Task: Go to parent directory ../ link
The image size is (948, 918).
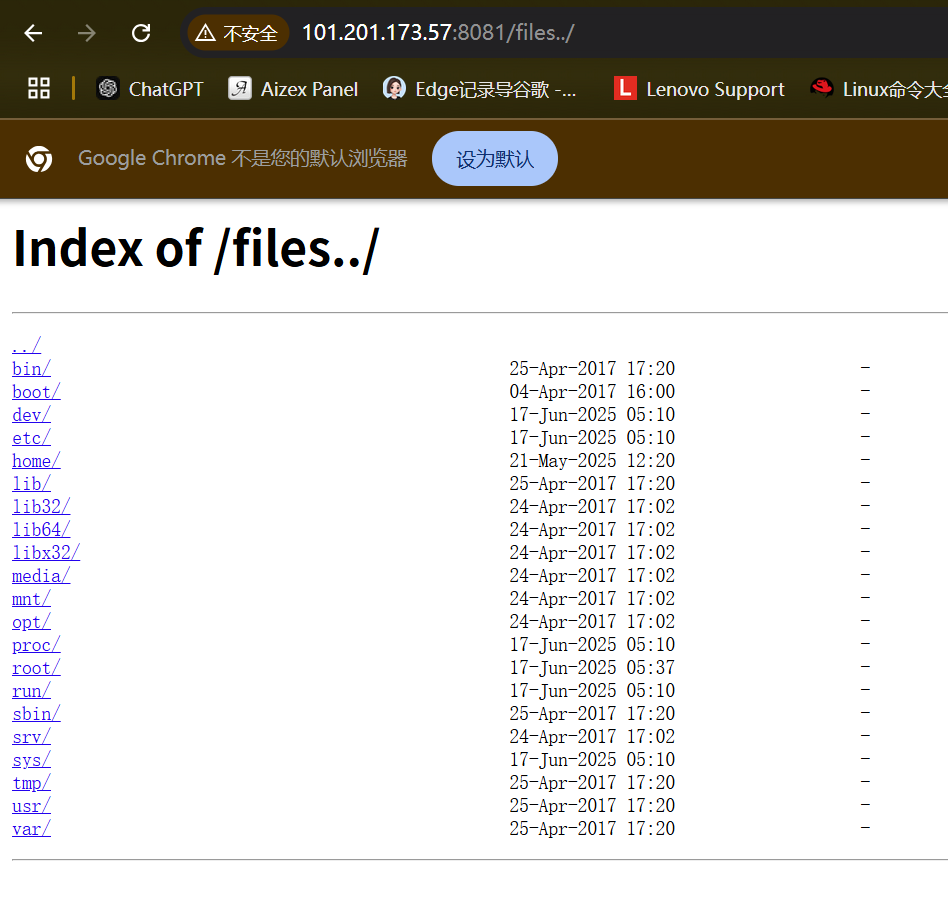Action: [x=26, y=346]
